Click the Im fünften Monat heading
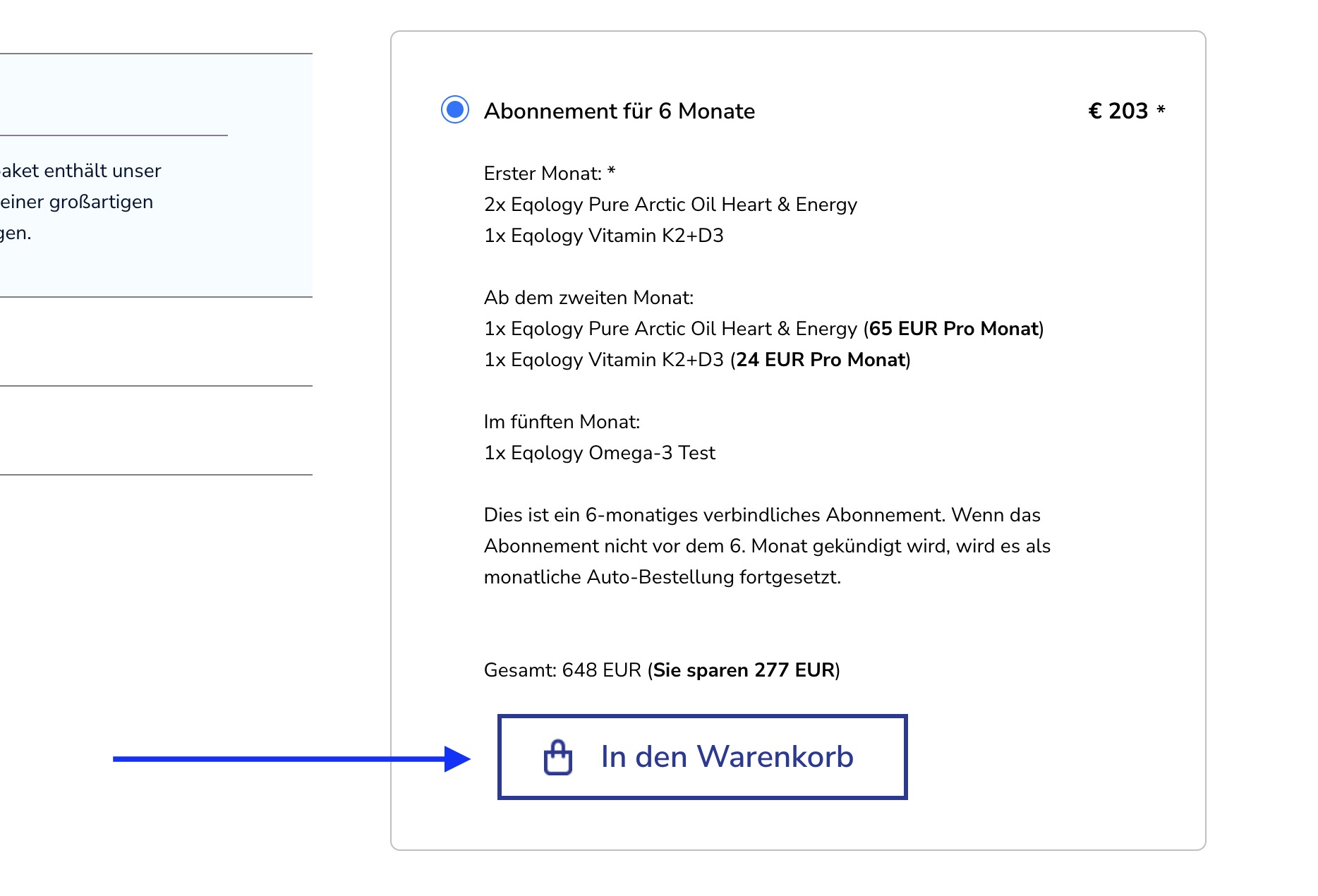The image size is (1318, 896). [x=562, y=422]
